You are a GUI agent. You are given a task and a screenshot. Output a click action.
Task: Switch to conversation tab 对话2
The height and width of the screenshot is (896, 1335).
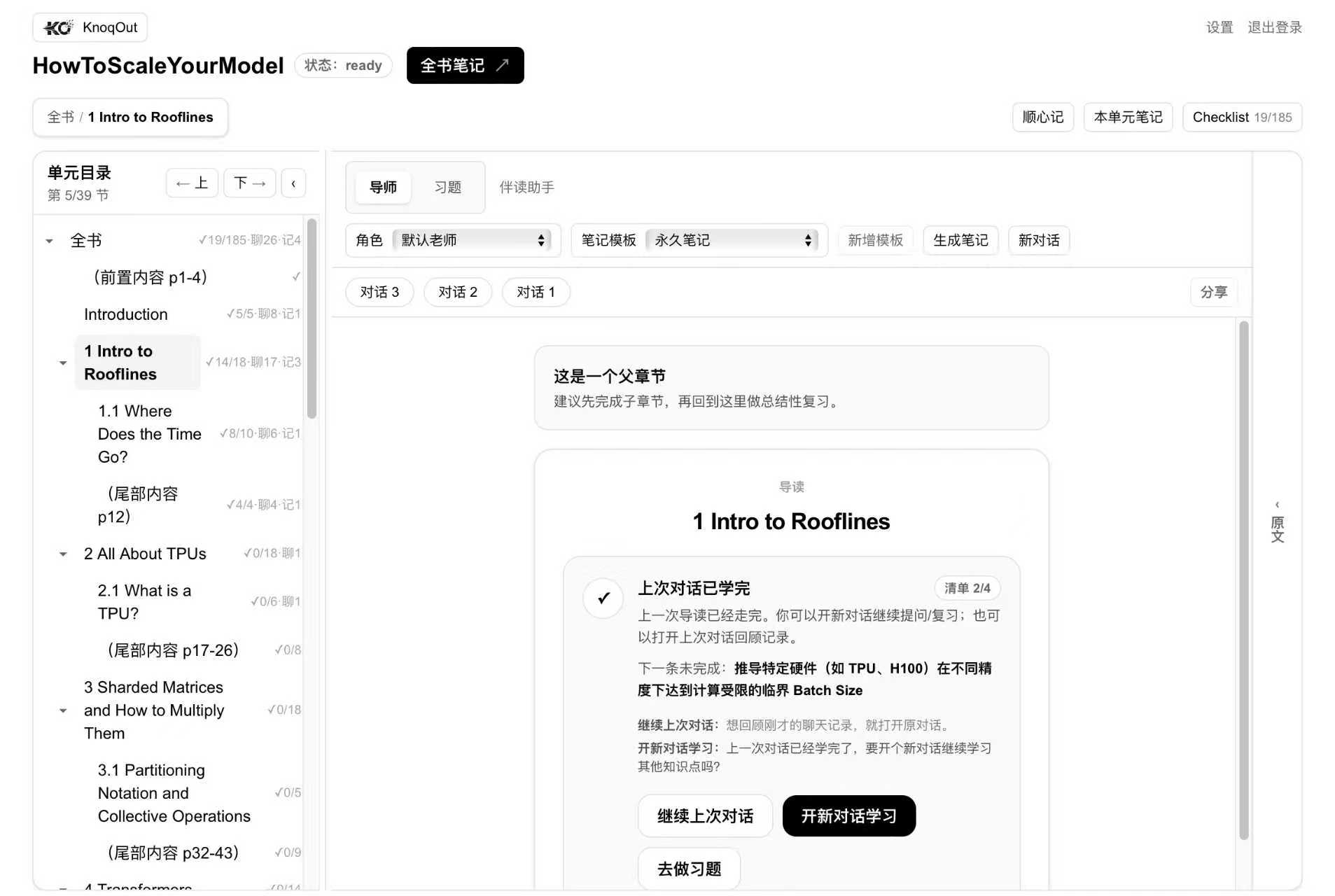[457, 292]
